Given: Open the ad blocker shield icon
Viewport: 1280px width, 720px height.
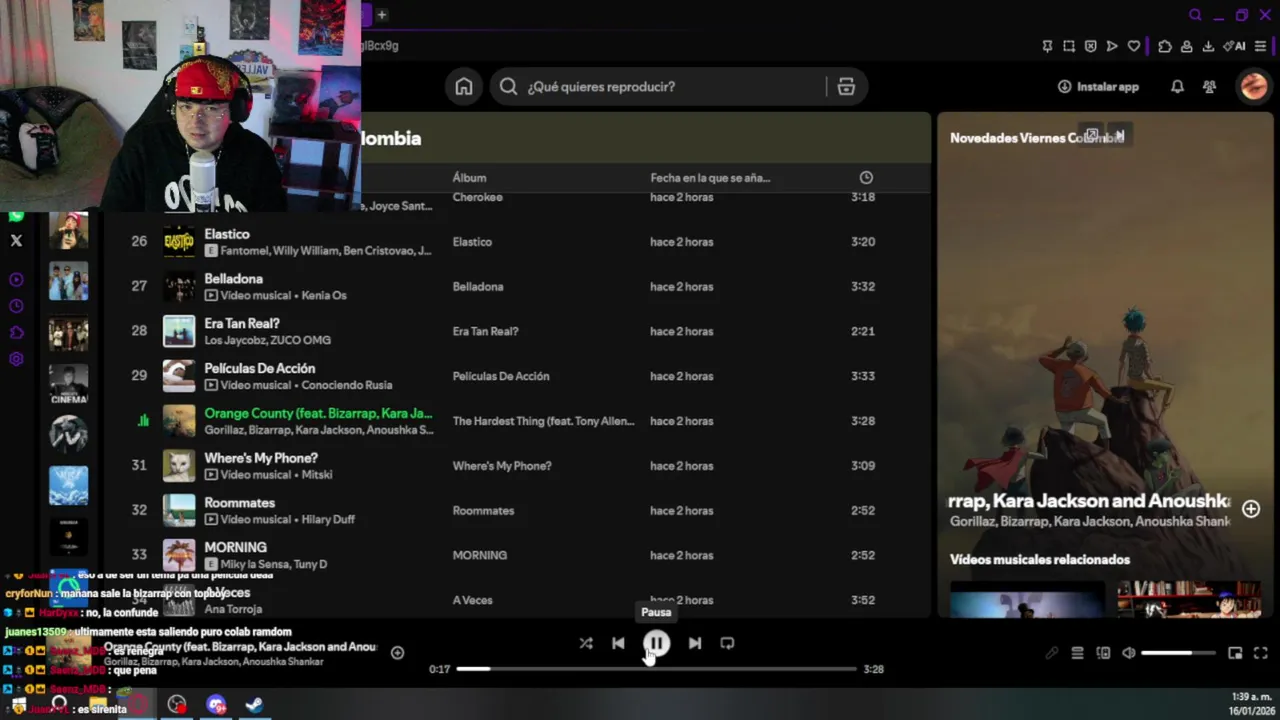Looking at the screenshot, I should [x=1090, y=46].
